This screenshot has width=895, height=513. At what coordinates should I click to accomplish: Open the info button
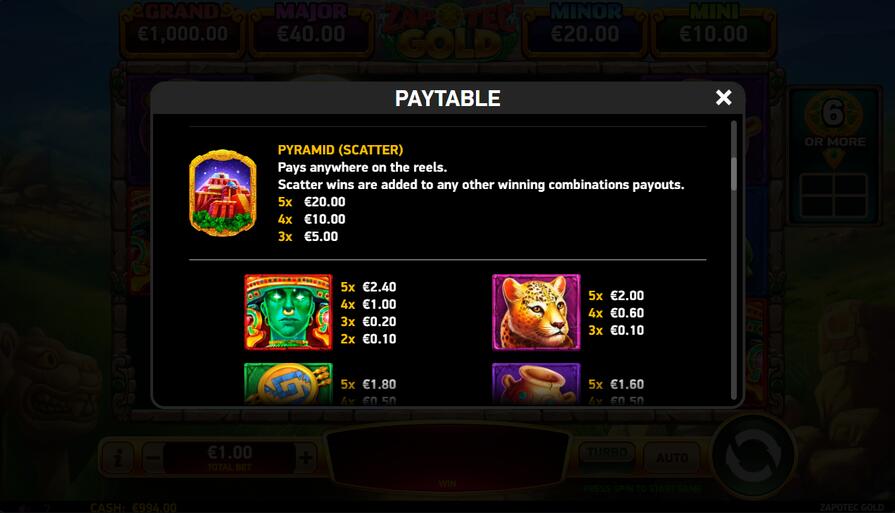[118, 458]
